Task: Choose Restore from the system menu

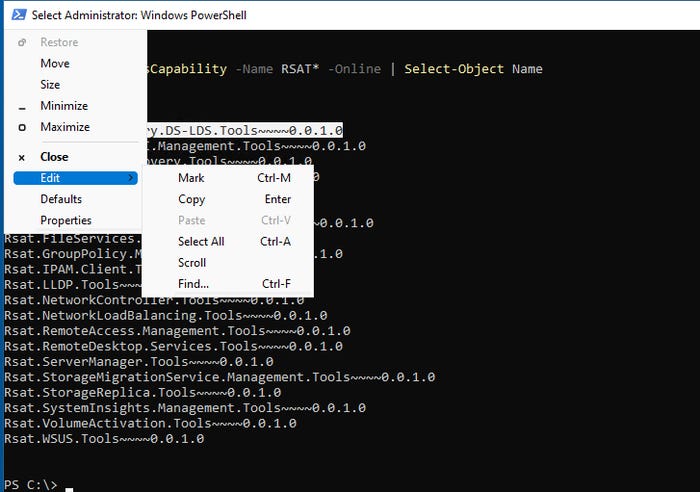Action: pos(75,42)
